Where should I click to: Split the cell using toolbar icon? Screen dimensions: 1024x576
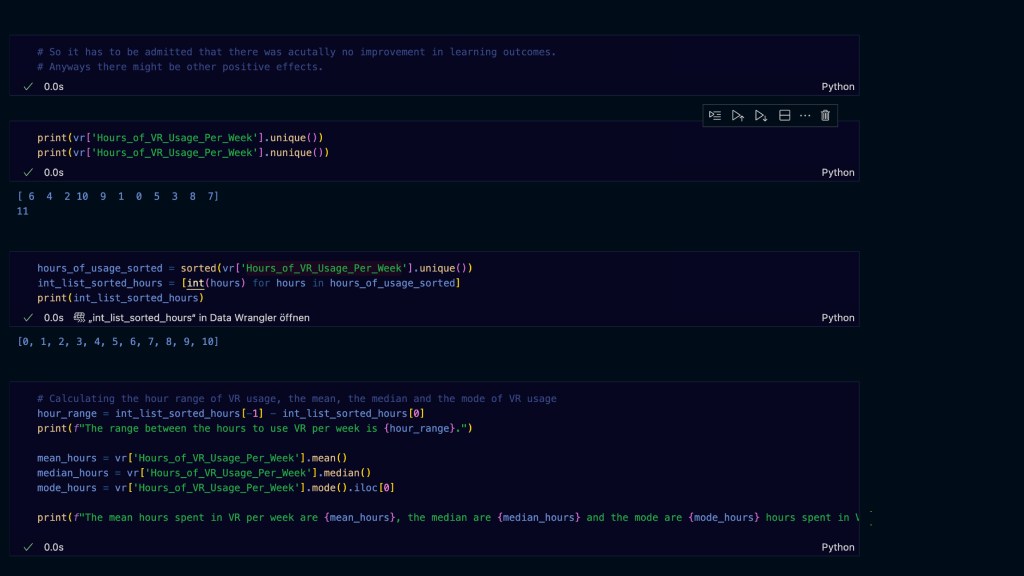point(785,116)
